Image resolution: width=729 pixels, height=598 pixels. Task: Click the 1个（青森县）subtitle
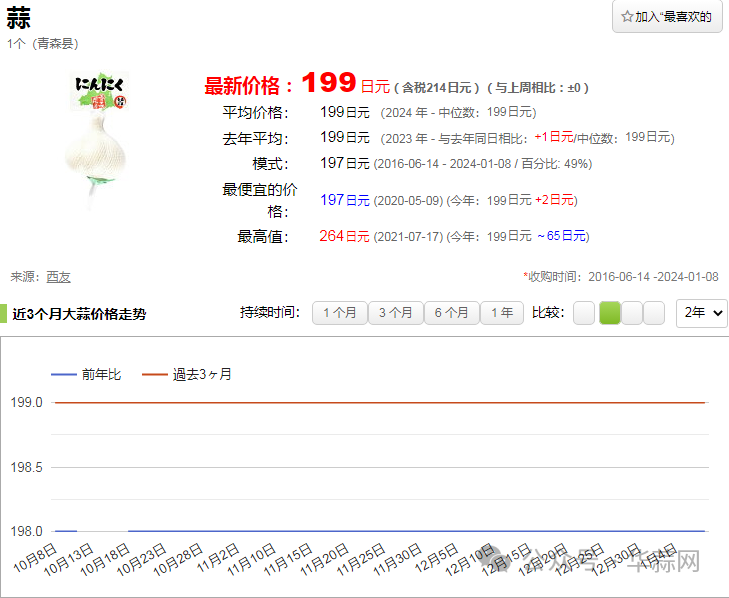tap(43, 44)
